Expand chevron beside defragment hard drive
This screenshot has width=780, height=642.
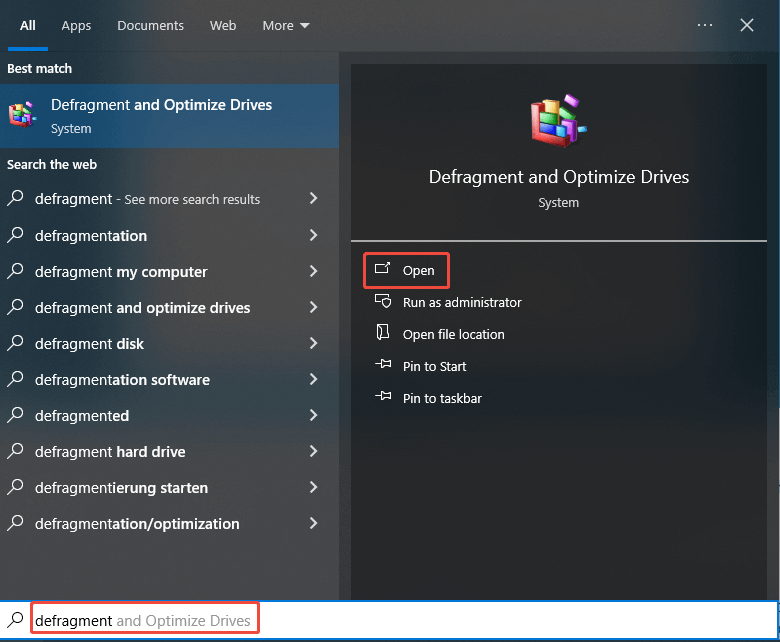click(x=313, y=452)
